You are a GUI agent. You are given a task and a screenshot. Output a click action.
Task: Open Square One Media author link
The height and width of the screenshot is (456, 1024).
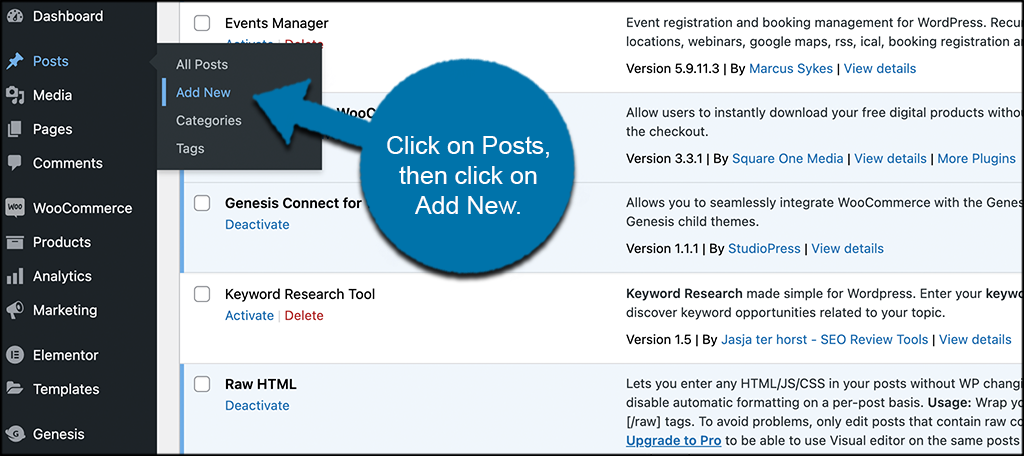tap(788, 158)
